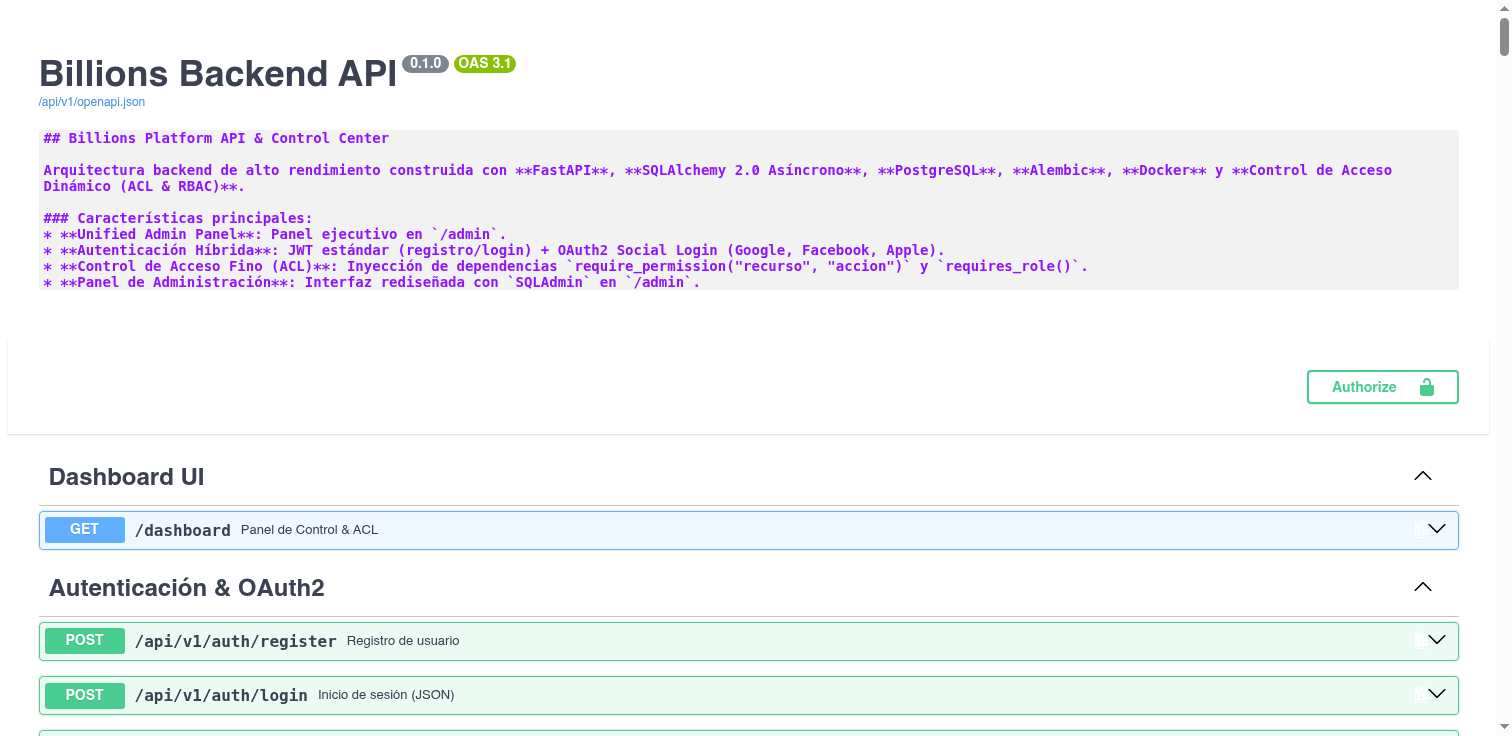Click the GET method badge for /dashboard
1512x736 pixels.
tap(85, 530)
